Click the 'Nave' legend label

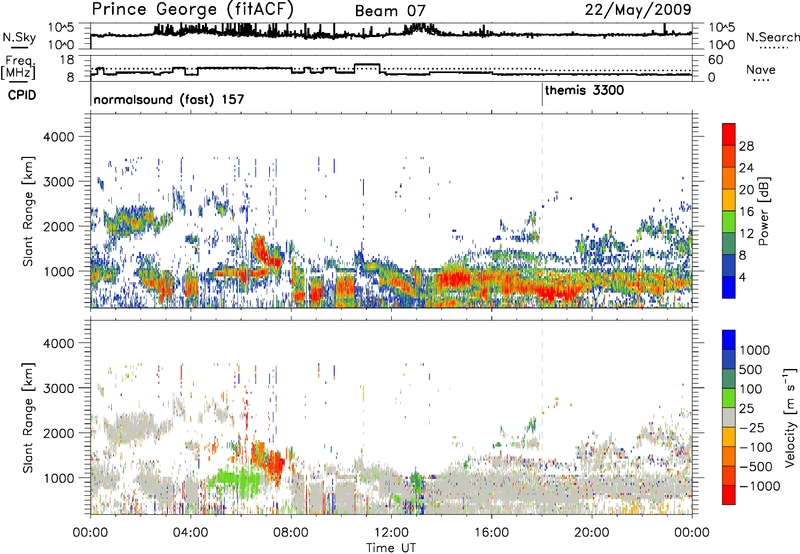tap(761, 70)
